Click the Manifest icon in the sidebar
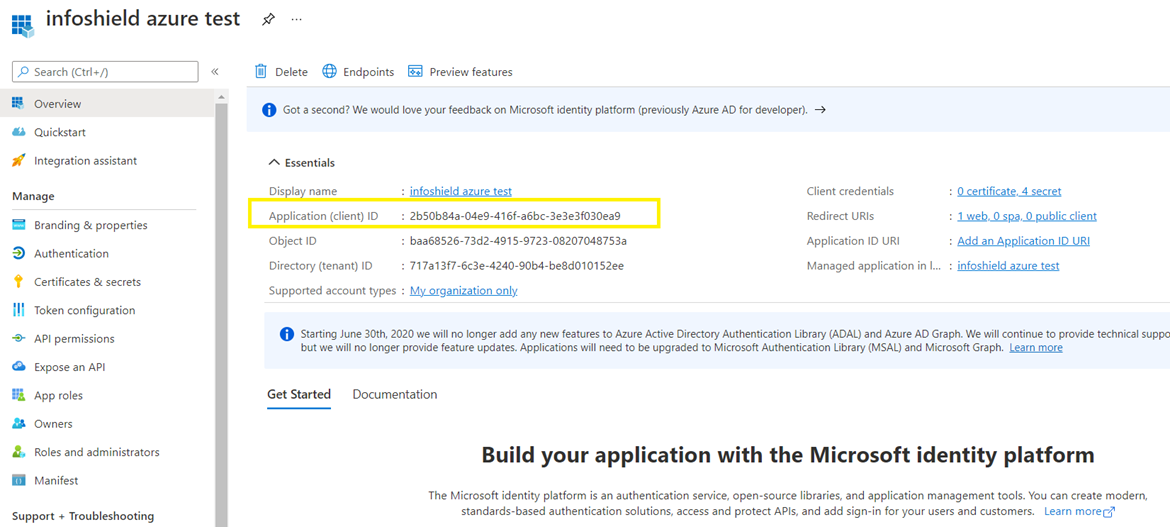Viewport: 1170px width, 527px height. [19, 480]
